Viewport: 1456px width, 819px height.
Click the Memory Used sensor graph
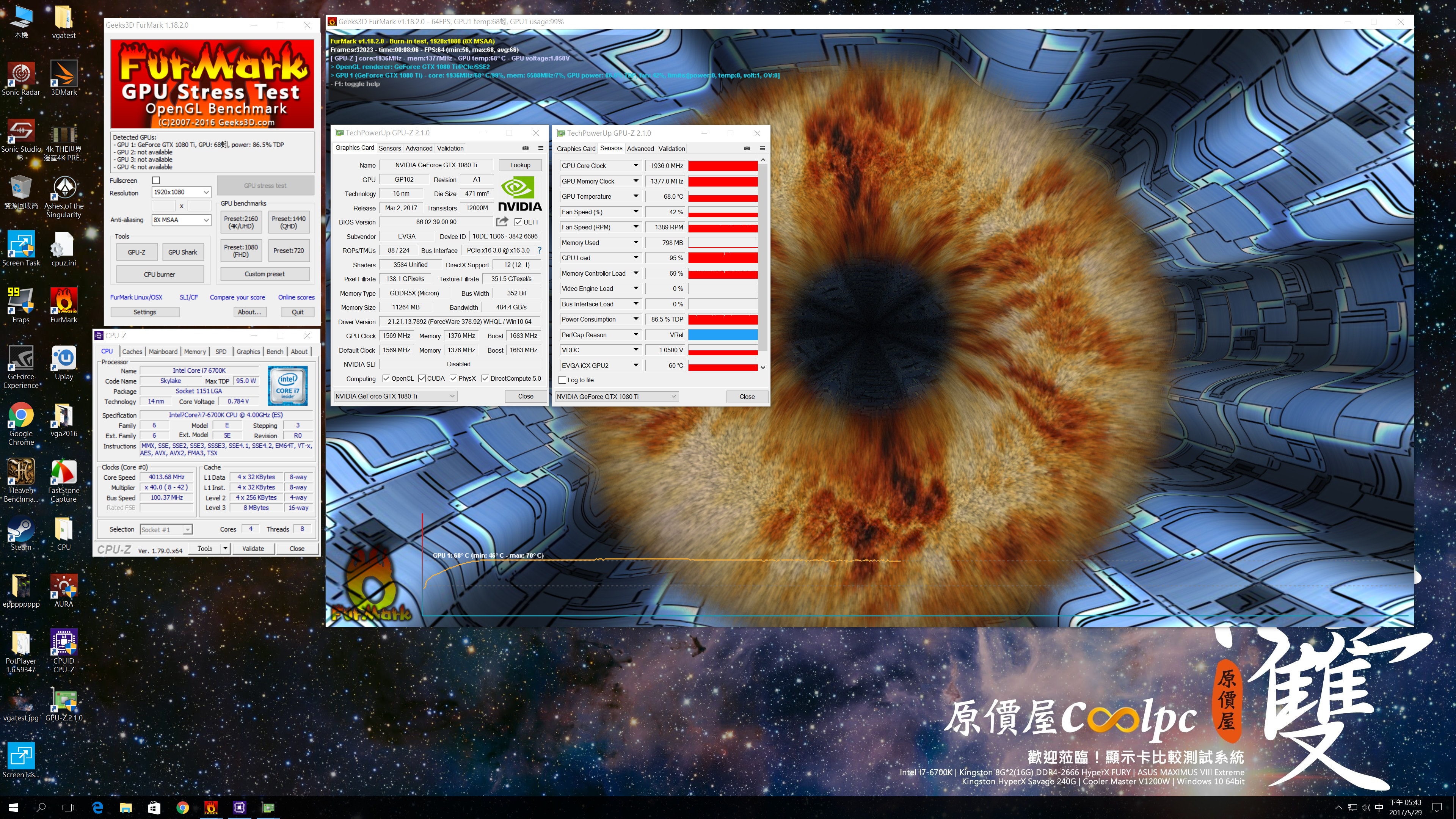coord(723,243)
